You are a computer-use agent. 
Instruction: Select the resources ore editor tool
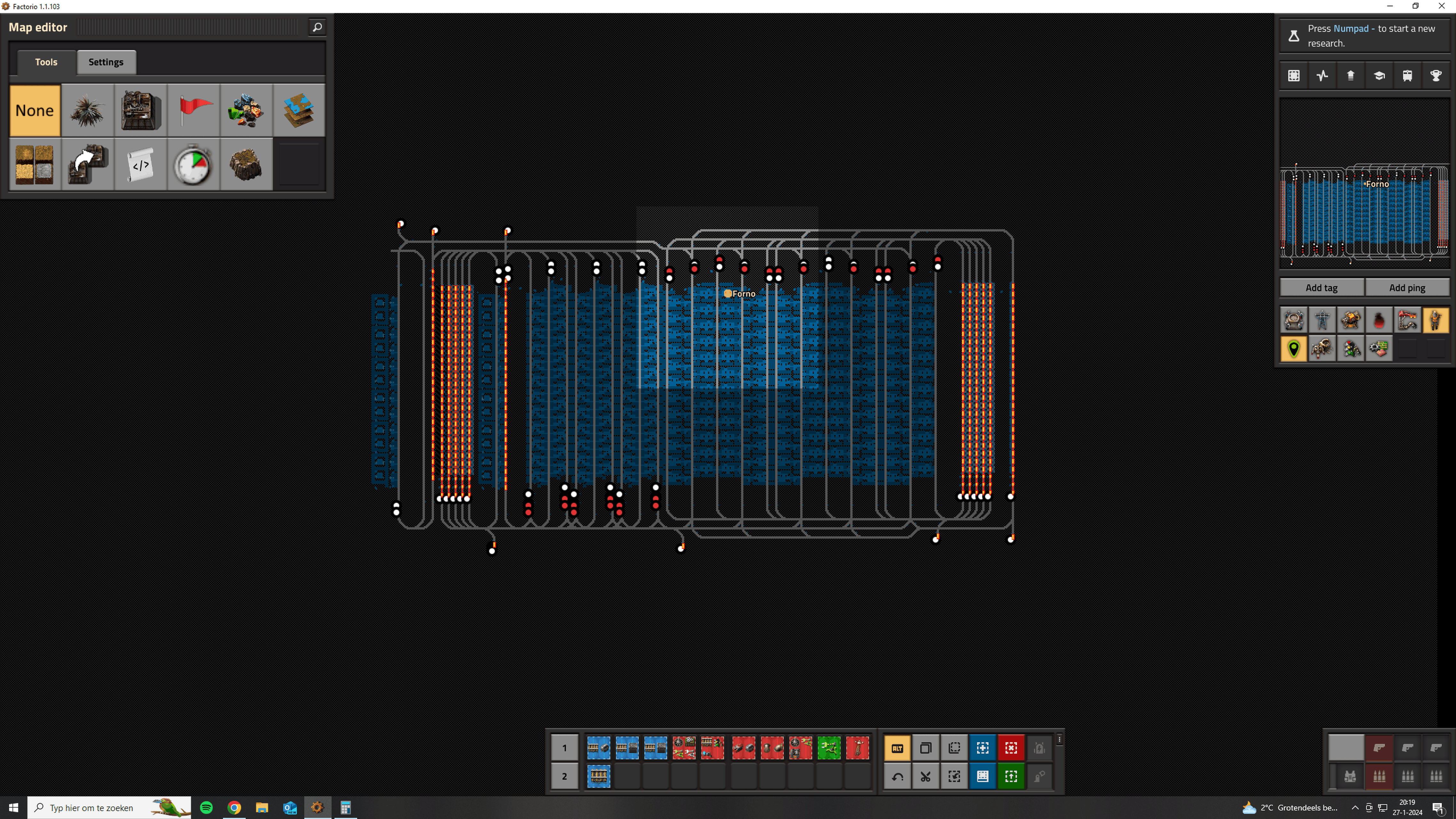click(x=246, y=110)
